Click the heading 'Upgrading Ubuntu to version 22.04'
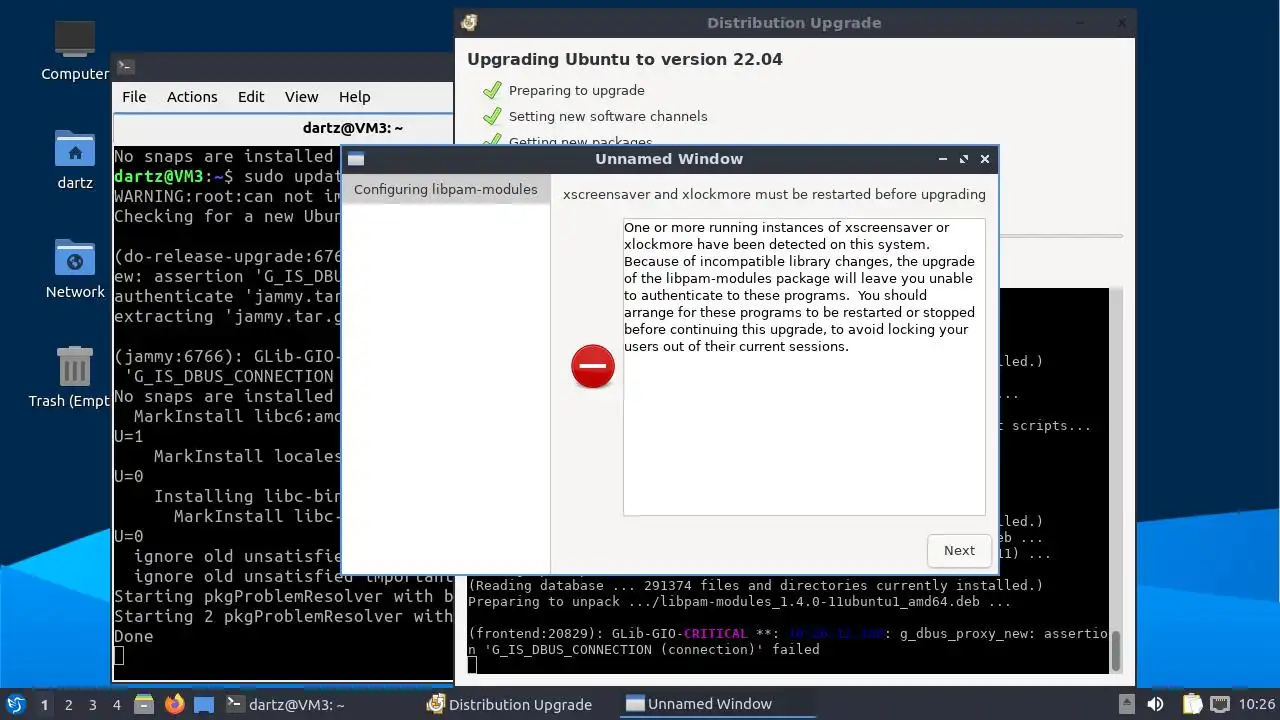Viewport: 1280px width, 720px height. [x=625, y=59]
